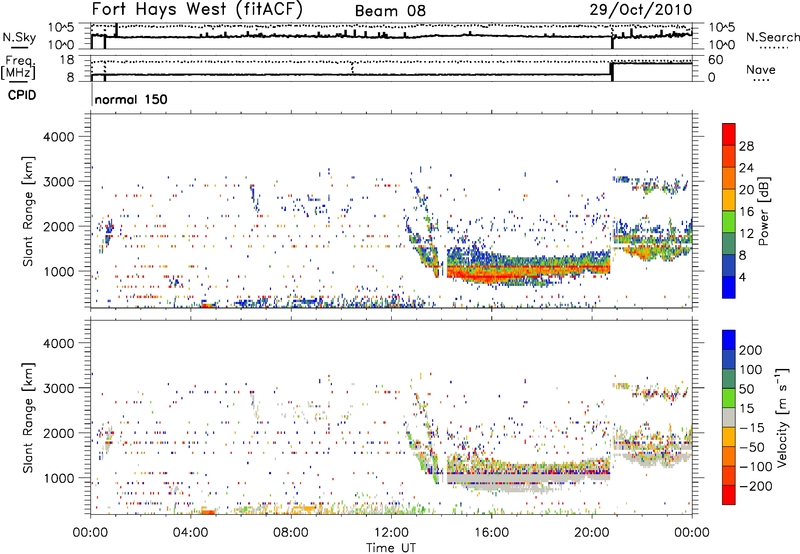
Task: Click the '28' tick on the power colorbar
Action: (746, 146)
